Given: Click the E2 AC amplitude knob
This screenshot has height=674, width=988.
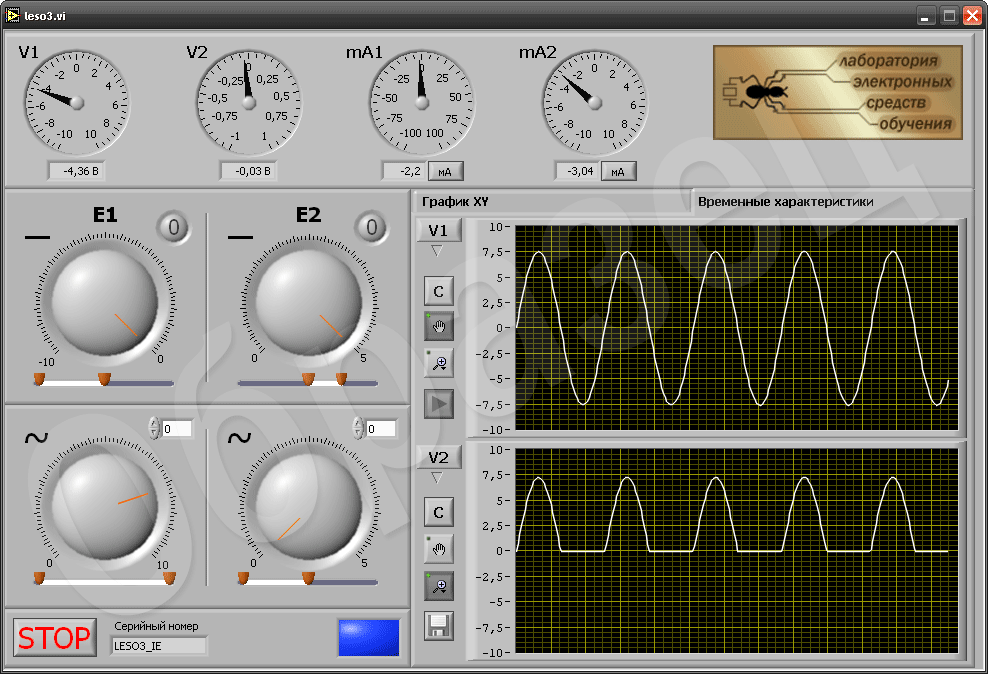Looking at the screenshot, I should tap(309, 506).
